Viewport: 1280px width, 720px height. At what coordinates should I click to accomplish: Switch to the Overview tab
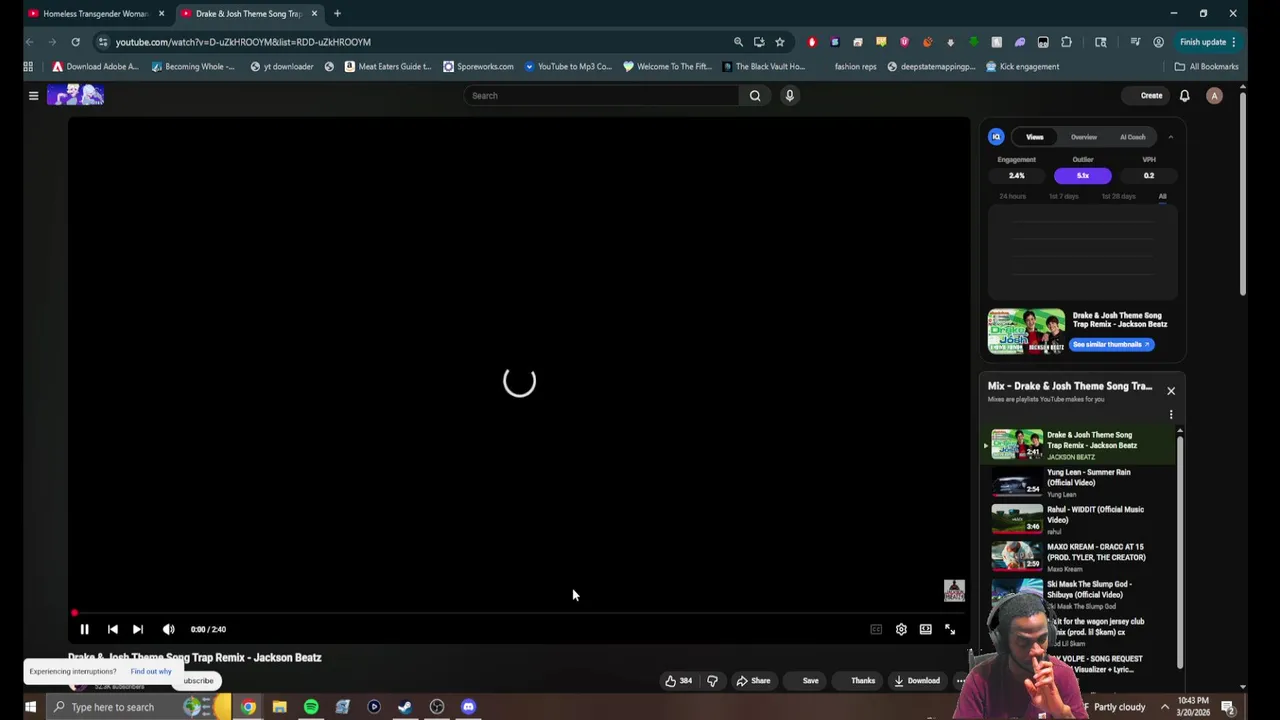1084,137
